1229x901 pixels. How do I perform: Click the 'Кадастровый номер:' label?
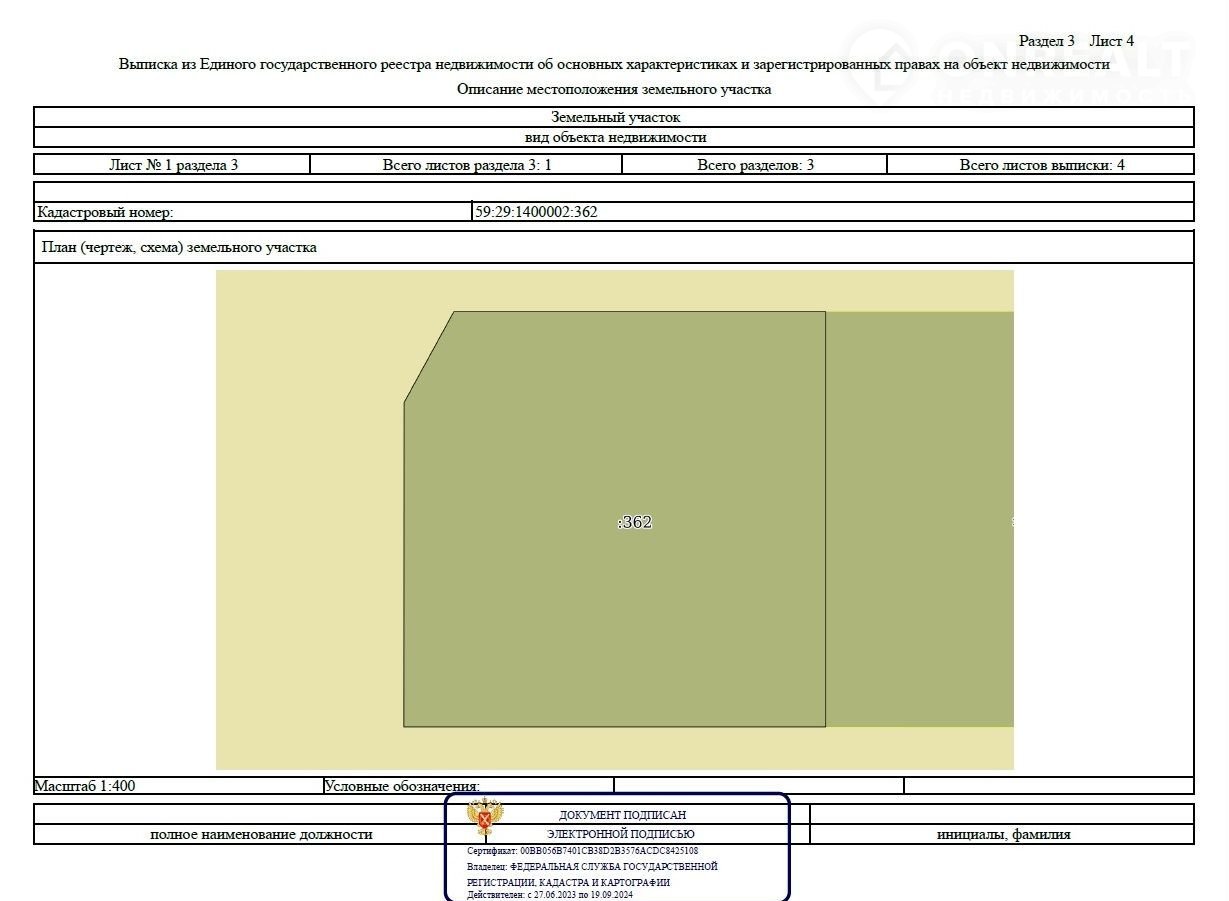click(105, 212)
